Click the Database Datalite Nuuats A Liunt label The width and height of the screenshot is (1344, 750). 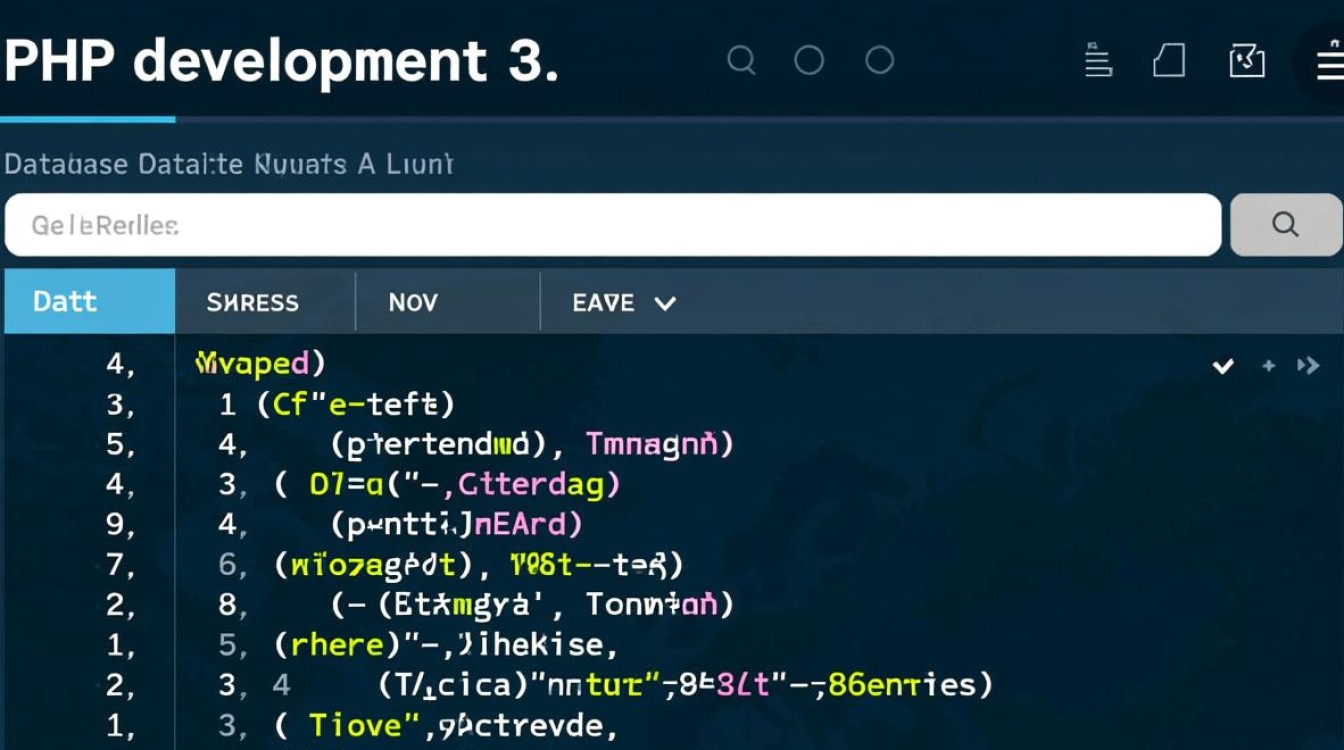coord(228,164)
